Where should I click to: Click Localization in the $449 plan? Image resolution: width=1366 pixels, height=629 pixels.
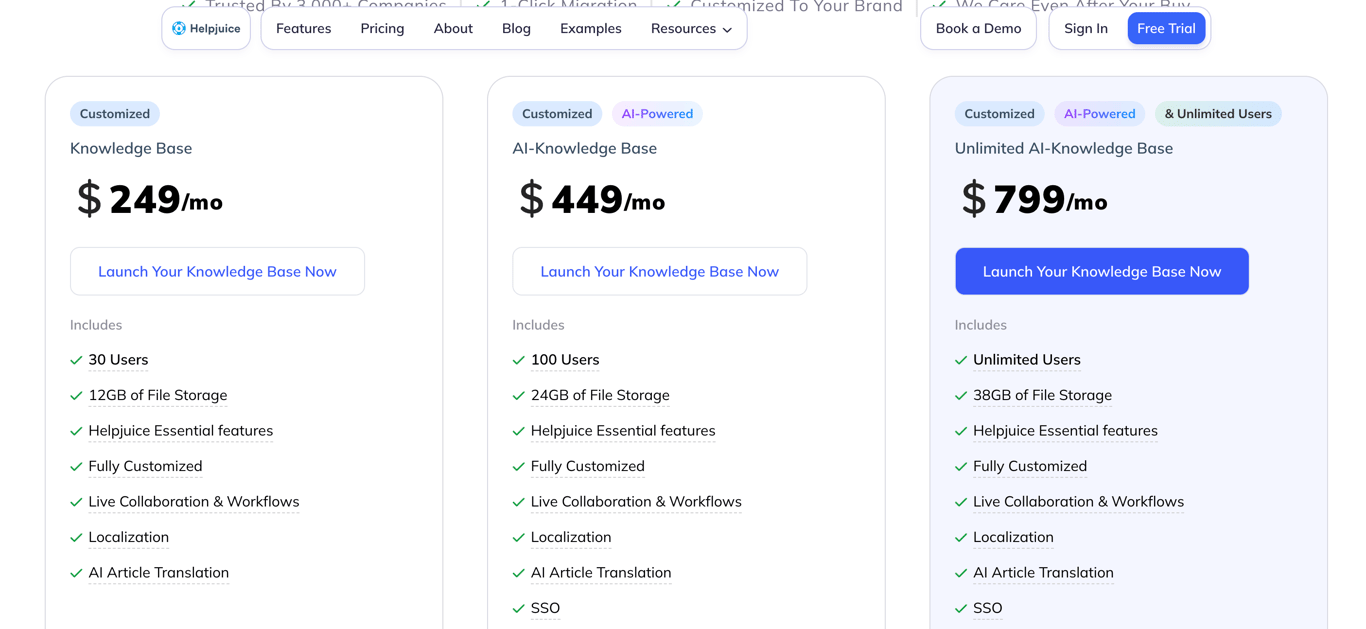571,537
